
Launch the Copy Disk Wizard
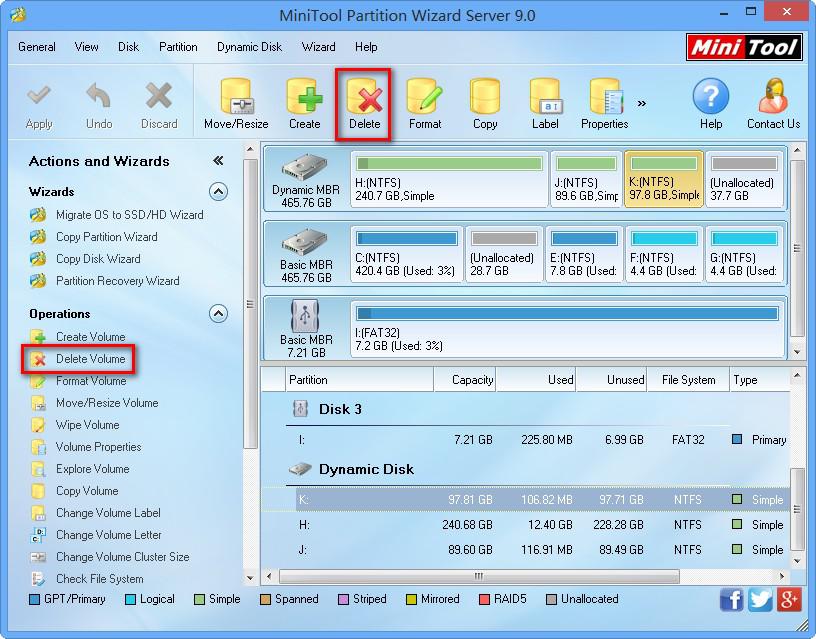click(86, 259)
